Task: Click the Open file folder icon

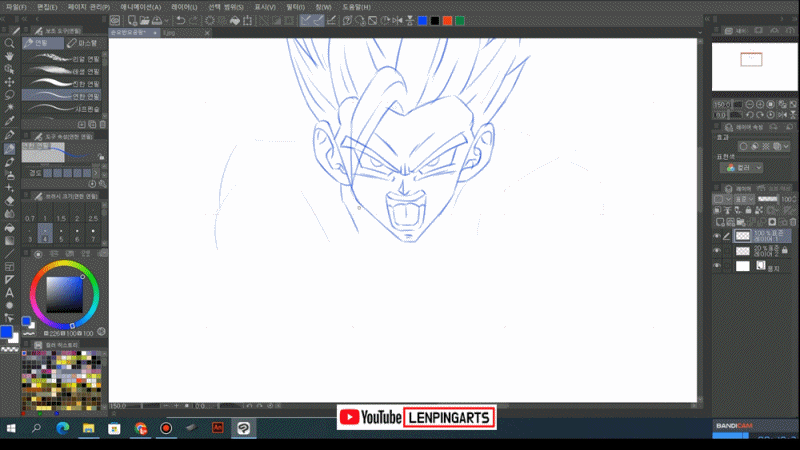Action: coord(144,20)
